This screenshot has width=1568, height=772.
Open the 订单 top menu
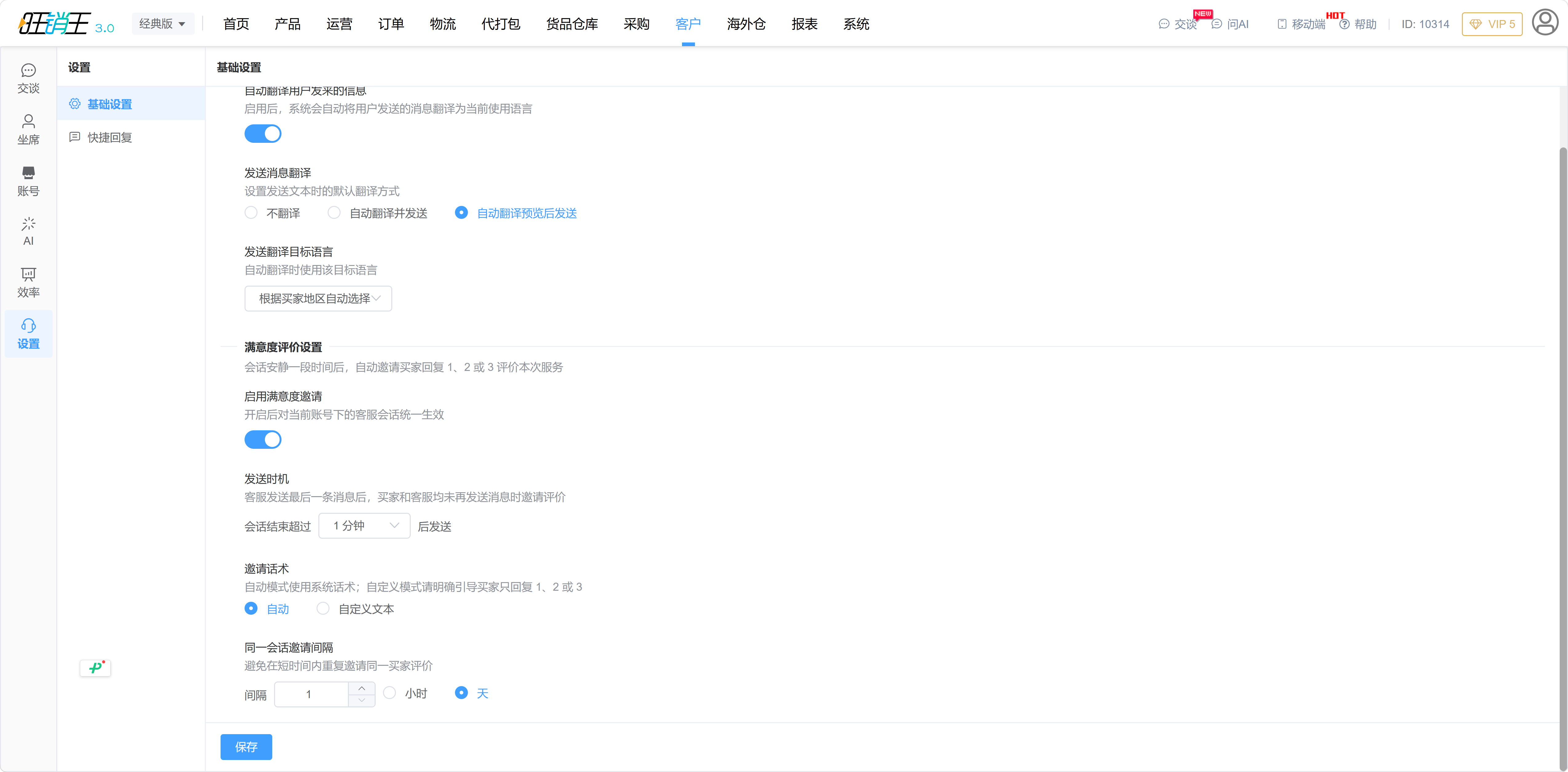coord(391,24)
